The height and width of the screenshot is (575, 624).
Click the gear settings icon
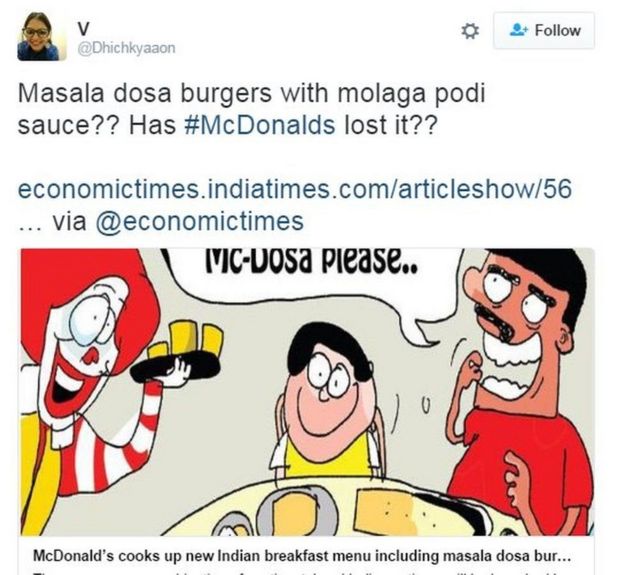[470, 31]
